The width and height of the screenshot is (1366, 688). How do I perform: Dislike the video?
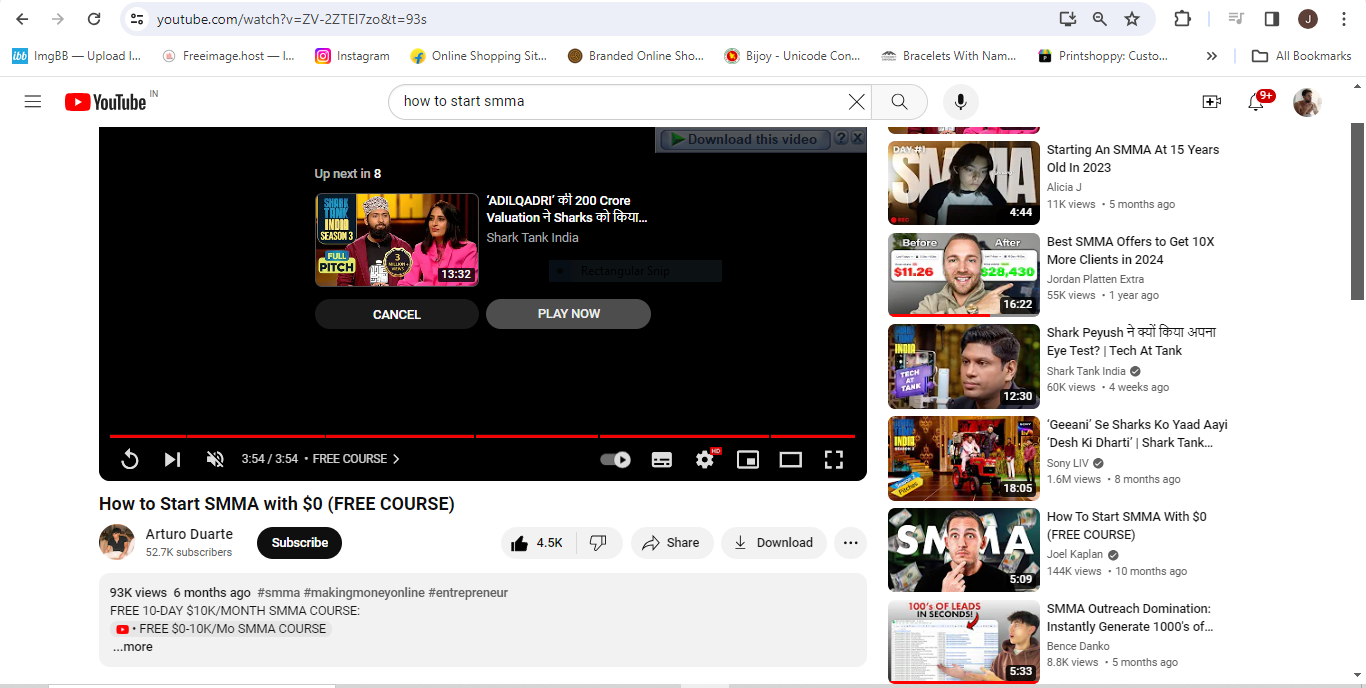[x=599, y=543]
